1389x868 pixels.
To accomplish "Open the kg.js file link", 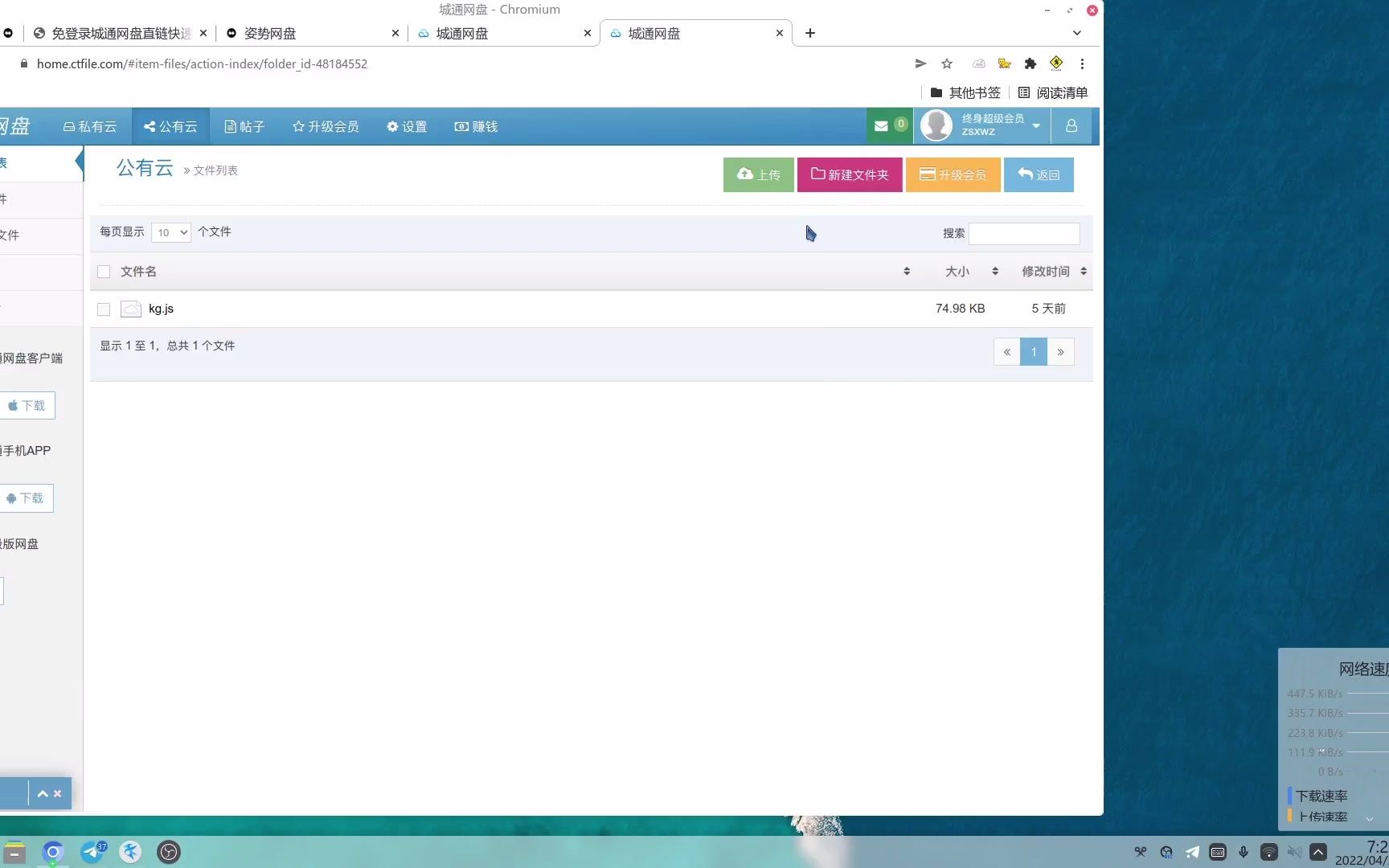I will pyautogui.click(x=161, y=309).
